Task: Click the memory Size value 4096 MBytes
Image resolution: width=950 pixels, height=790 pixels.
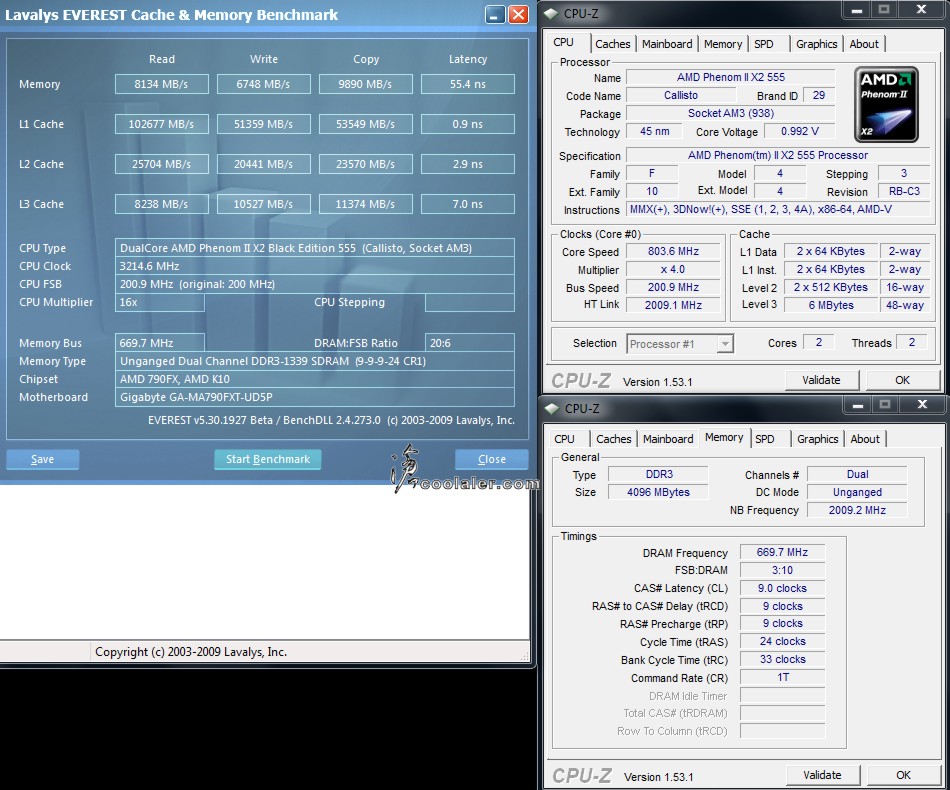Action: [x=658, y=493]
